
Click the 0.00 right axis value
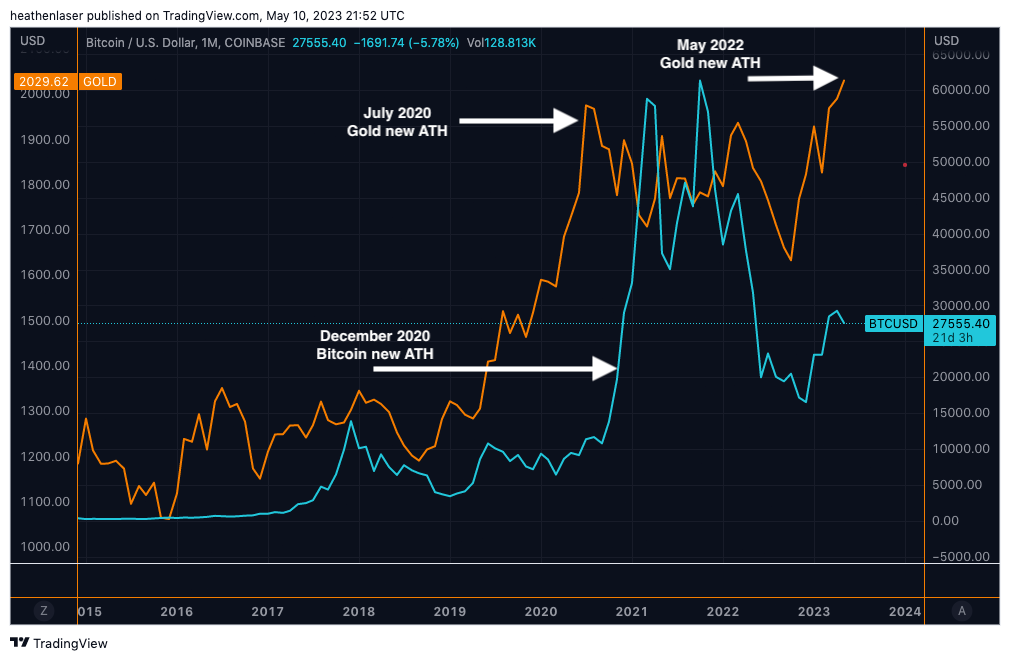click(x=945, y=520)
